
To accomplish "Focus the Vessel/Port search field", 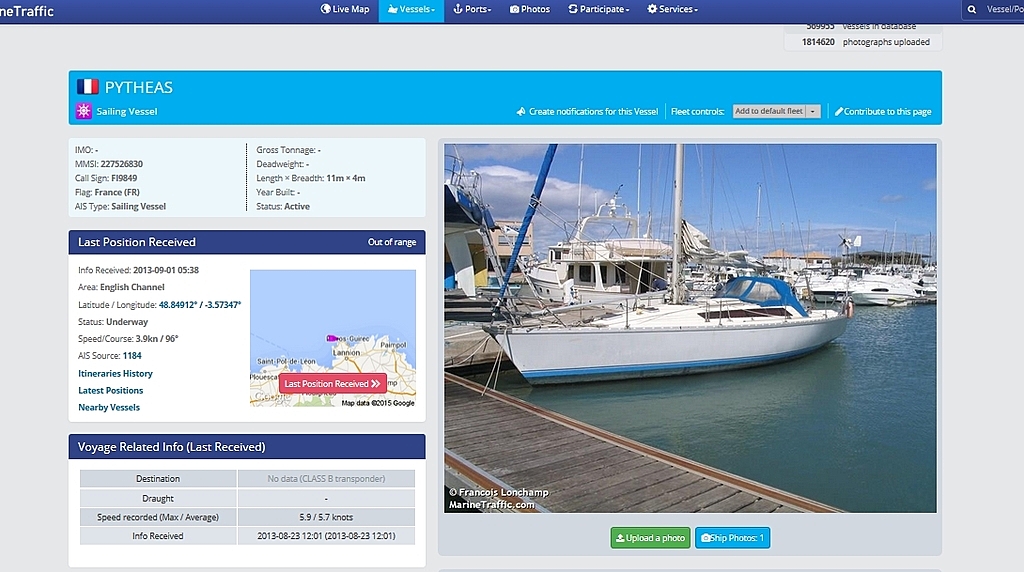I will [1004, 10].
